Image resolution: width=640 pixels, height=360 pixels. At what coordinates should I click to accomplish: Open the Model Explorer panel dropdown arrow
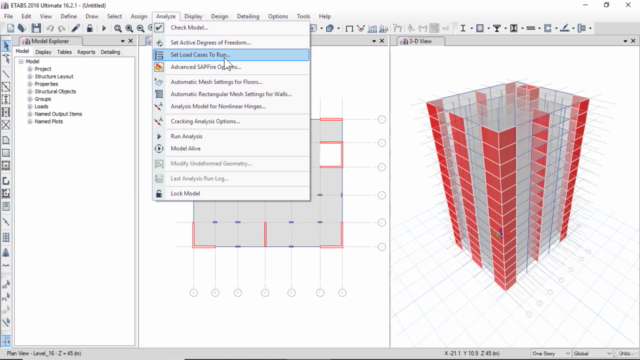tap(122, 41)
